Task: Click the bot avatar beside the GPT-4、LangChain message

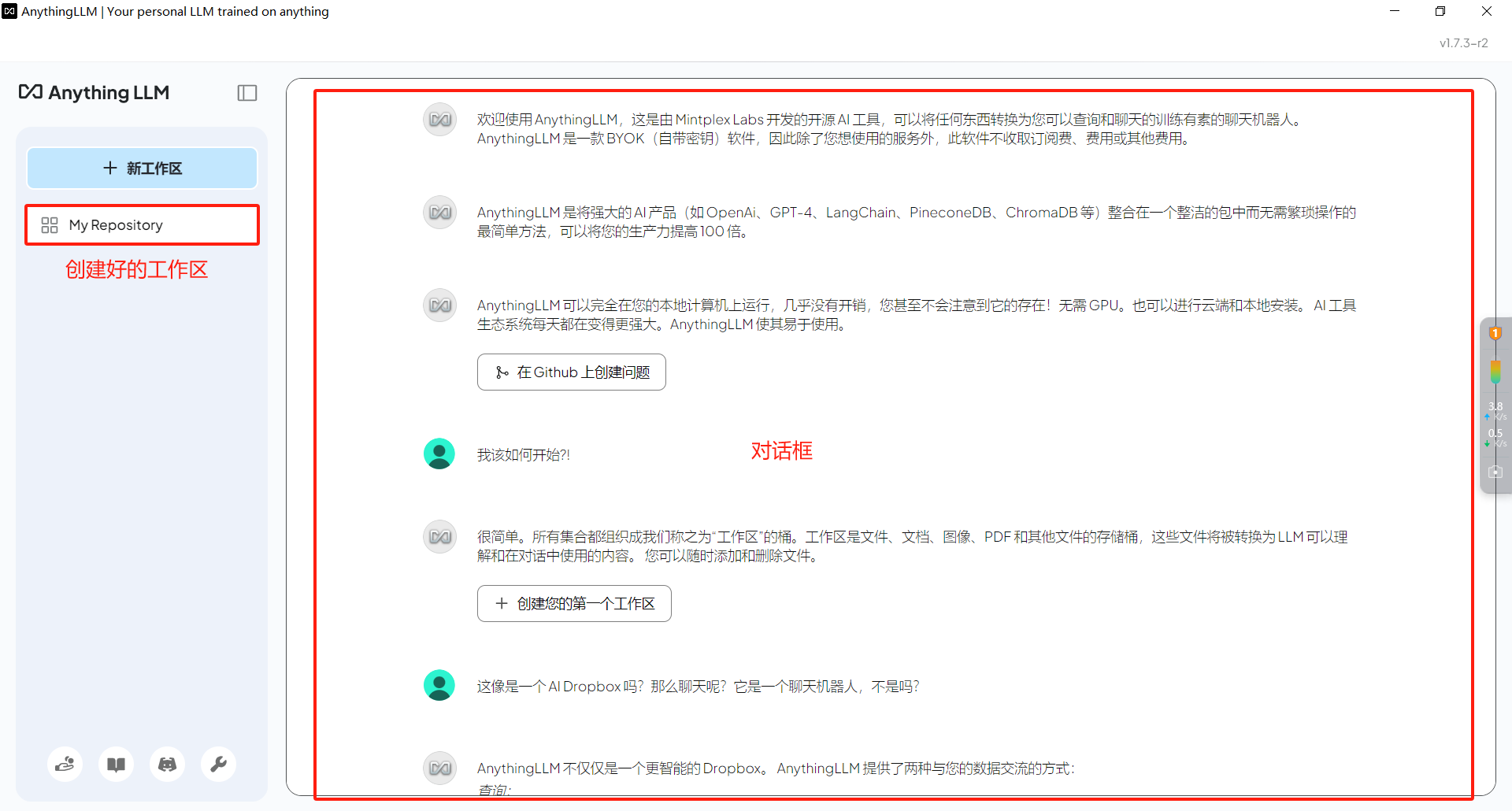Action: 440,213
